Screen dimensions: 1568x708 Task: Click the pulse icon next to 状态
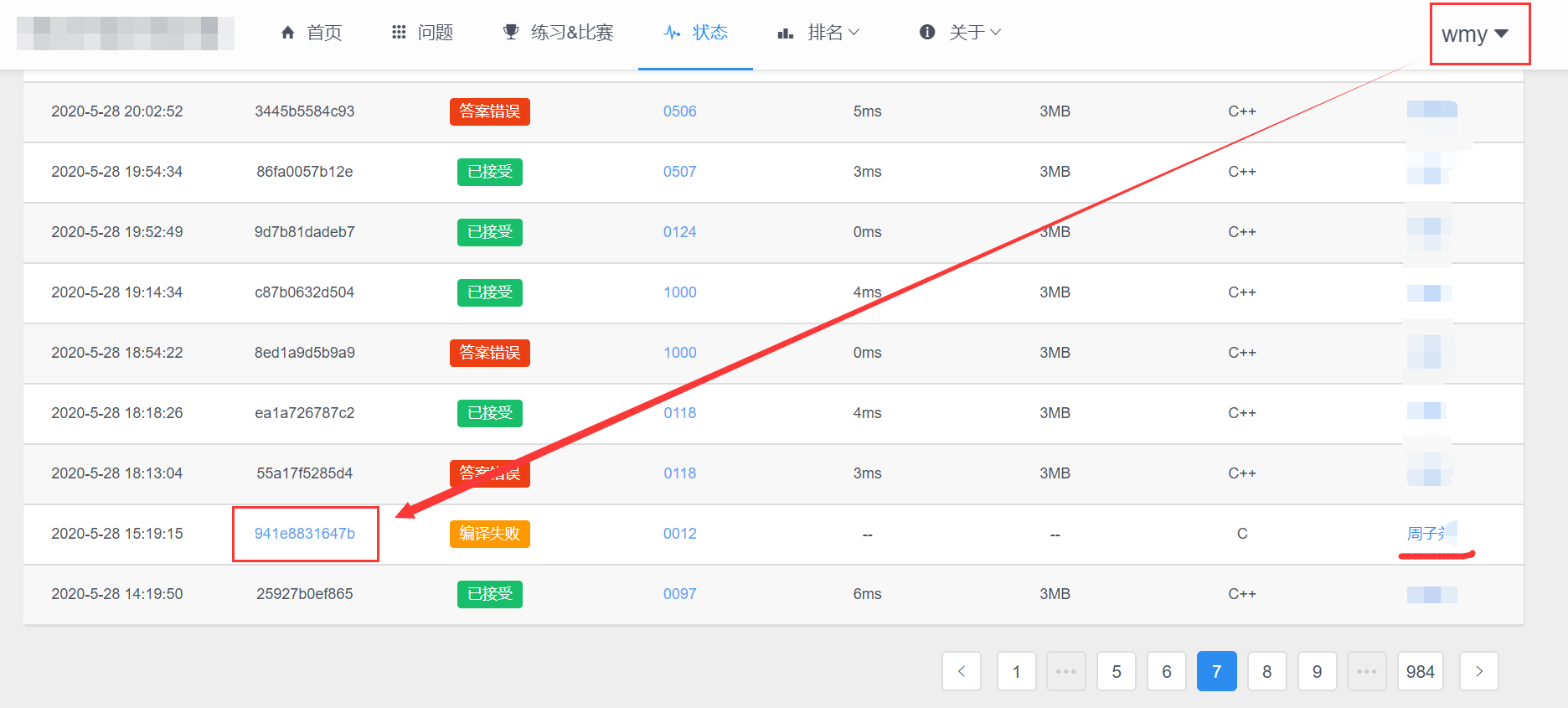coord(672,33)
